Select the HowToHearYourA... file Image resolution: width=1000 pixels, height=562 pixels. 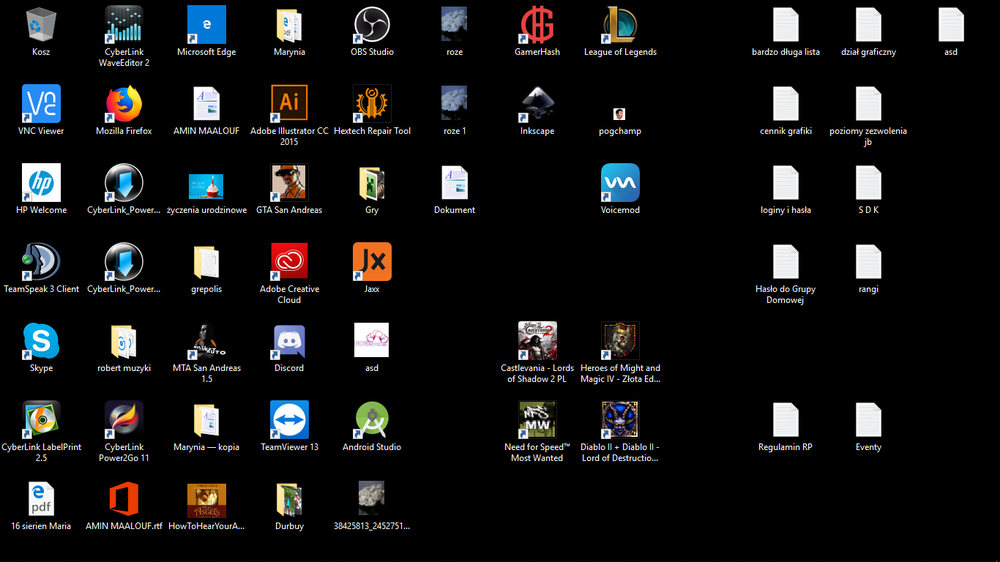coord(206,501)
